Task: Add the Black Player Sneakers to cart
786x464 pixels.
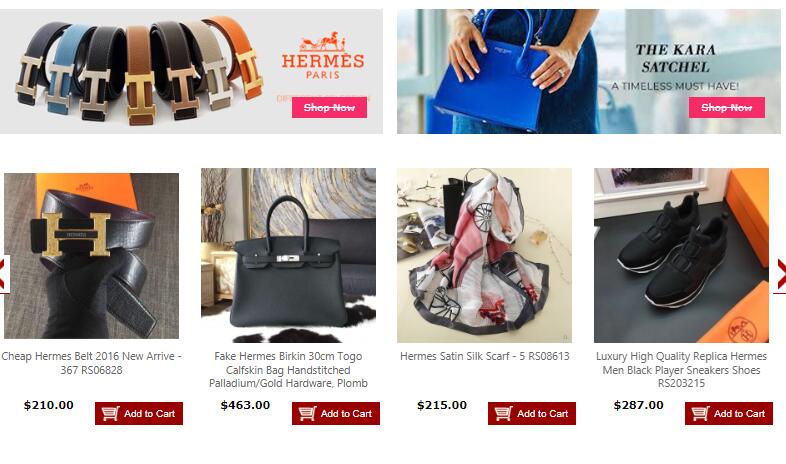Action: [729, 413]
